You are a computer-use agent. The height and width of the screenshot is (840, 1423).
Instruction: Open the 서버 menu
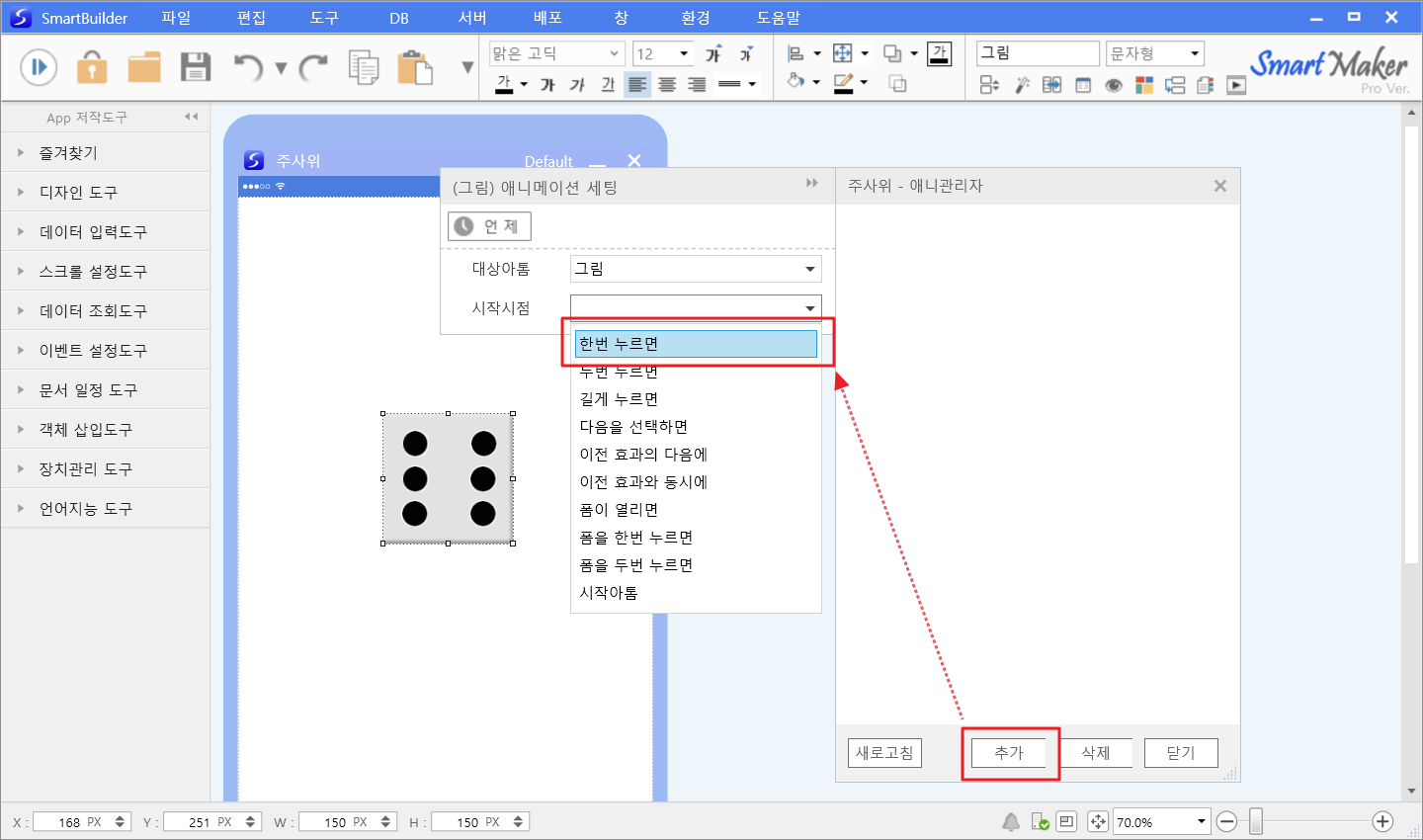coord(472,18)
